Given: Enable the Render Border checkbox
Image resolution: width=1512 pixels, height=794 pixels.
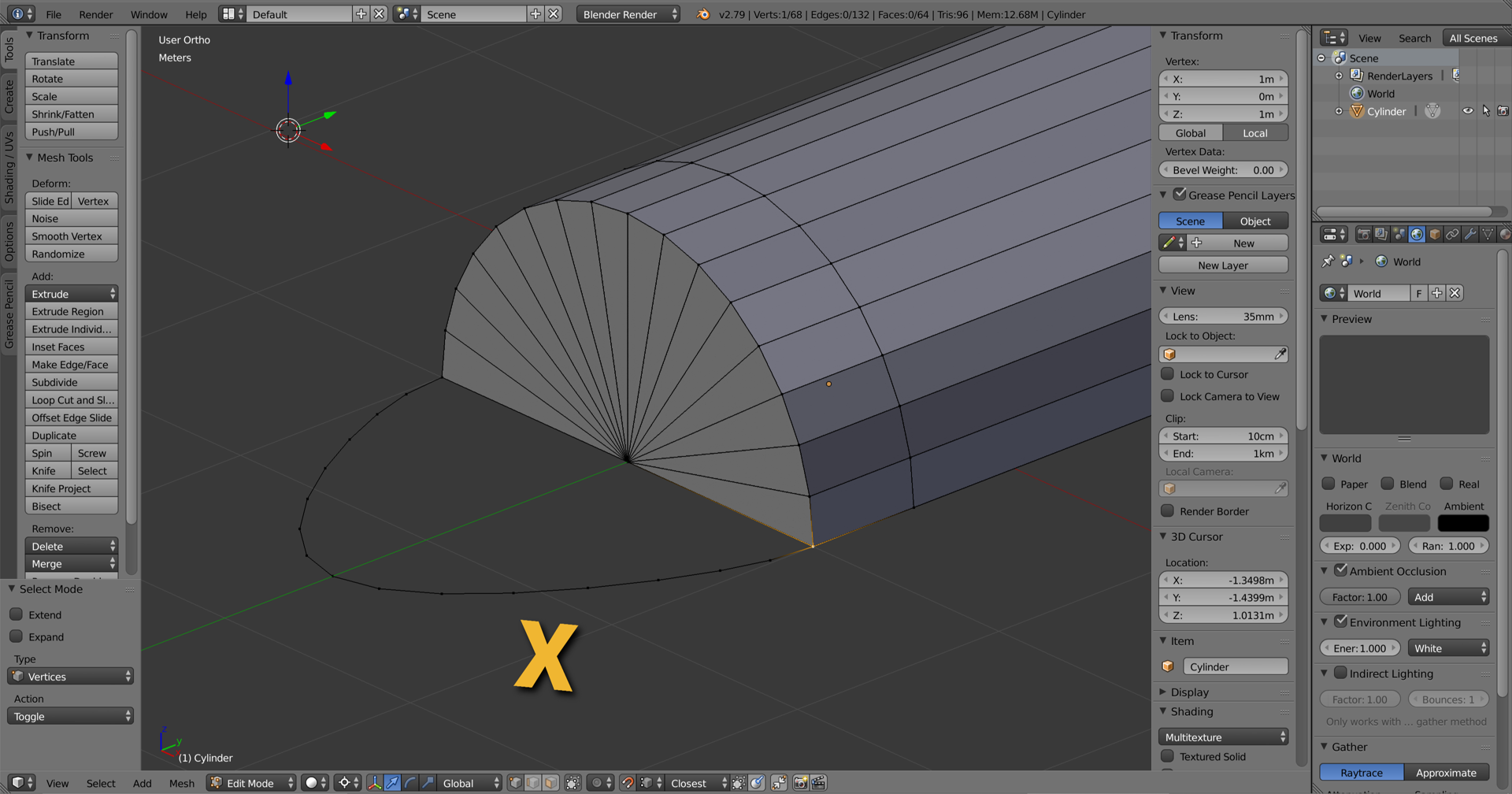Looking at the screenshot, I should (1168, 511).
